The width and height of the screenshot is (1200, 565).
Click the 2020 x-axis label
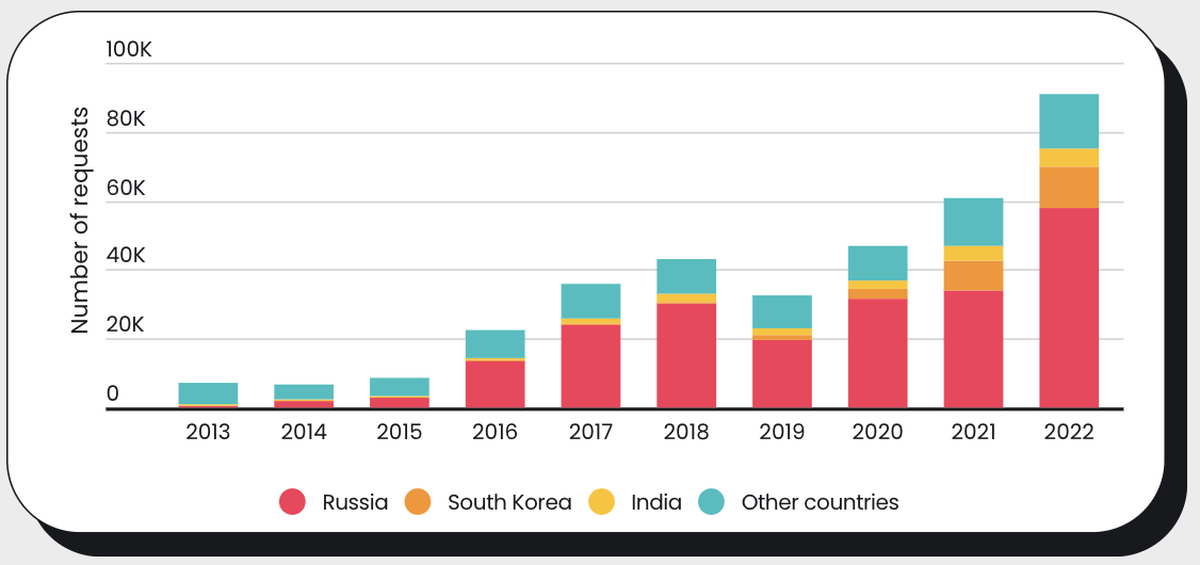coord(878,433)
